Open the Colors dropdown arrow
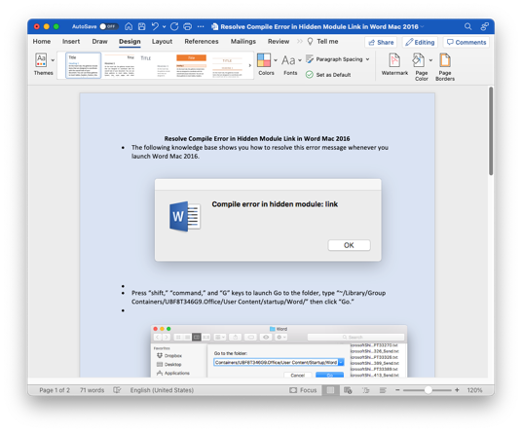The height and width of the screenshot is (432, 522). (x=276, y=60)
